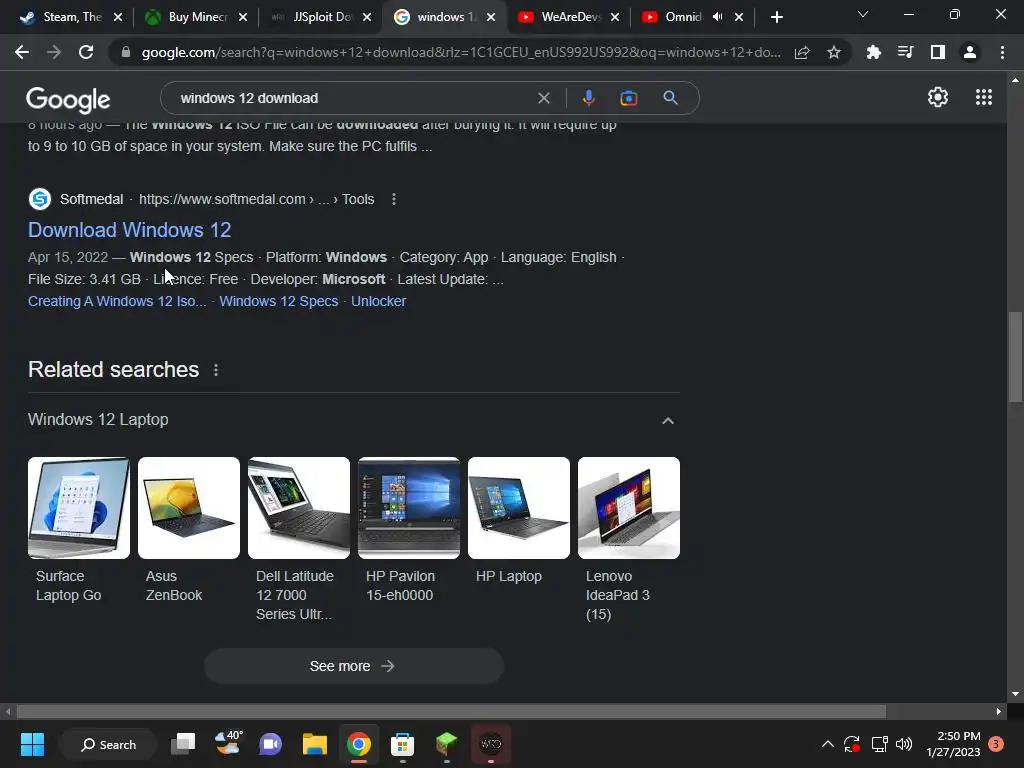Open Windows 12 Specs sitelink
Screen dimensions: 1024x768
click(x=279, y=301)
